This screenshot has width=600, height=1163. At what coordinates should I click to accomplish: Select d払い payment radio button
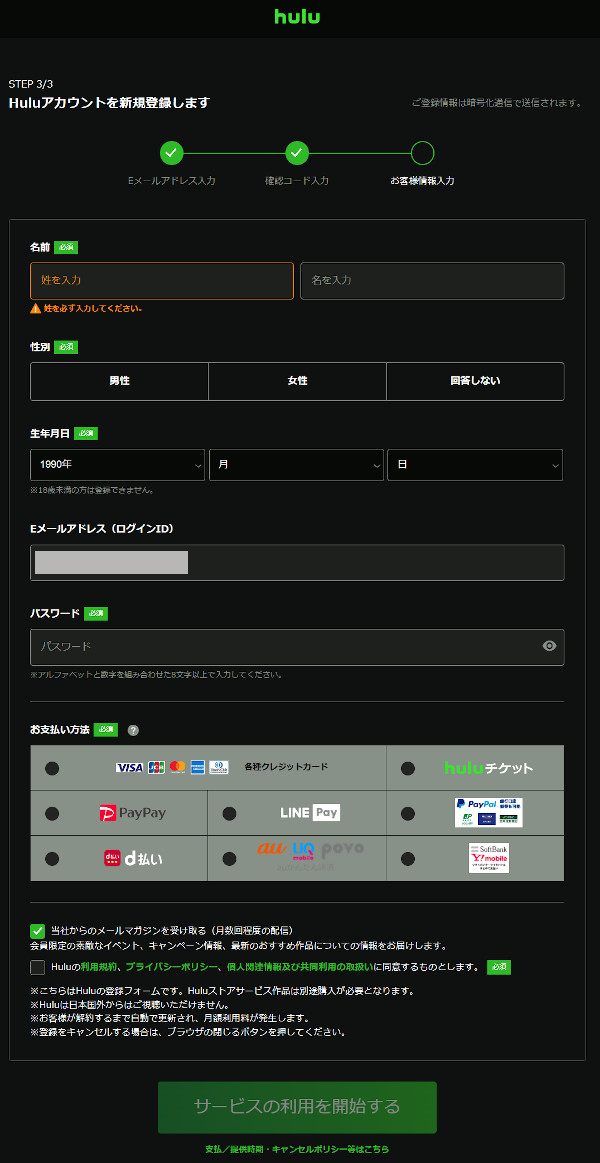click(x=52, y=859)
